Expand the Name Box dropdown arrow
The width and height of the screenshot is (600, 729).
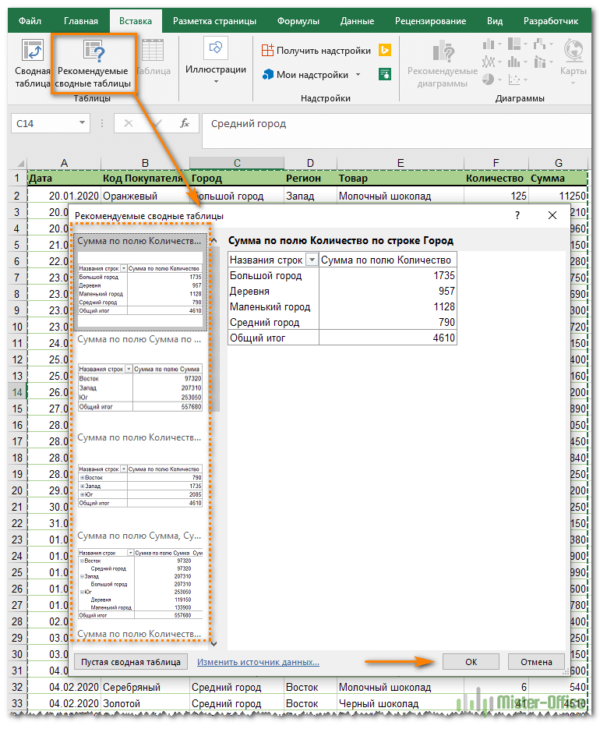coord(82,123)
